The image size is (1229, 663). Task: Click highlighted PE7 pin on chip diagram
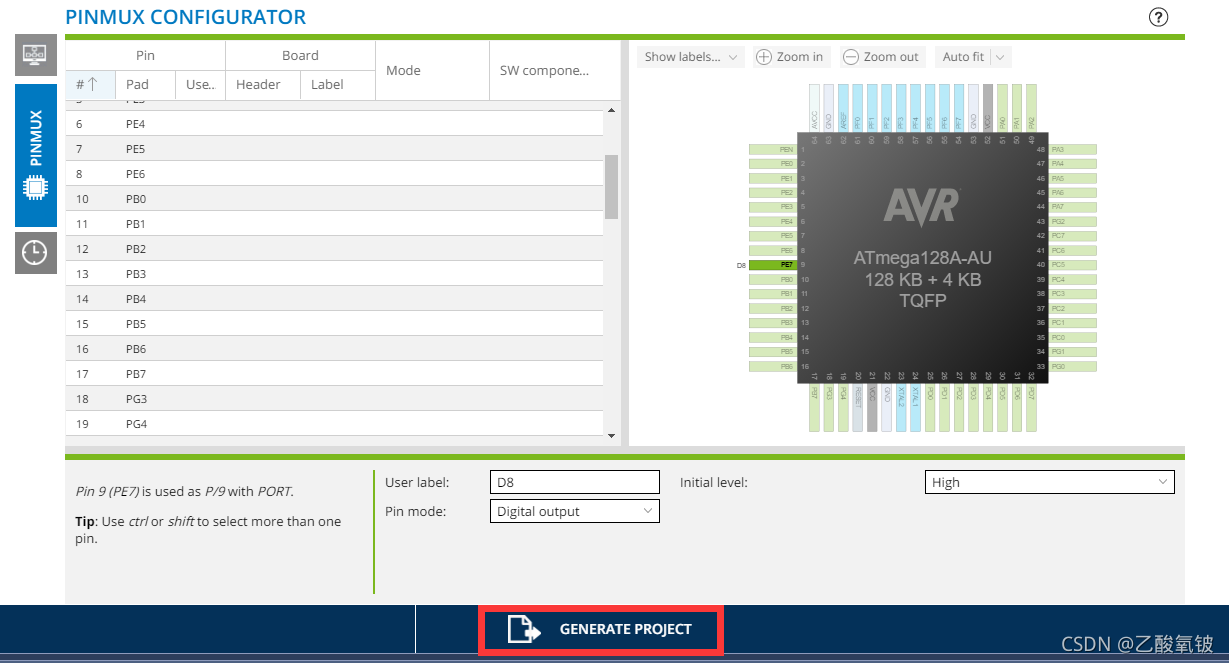(x=773, y=265)
